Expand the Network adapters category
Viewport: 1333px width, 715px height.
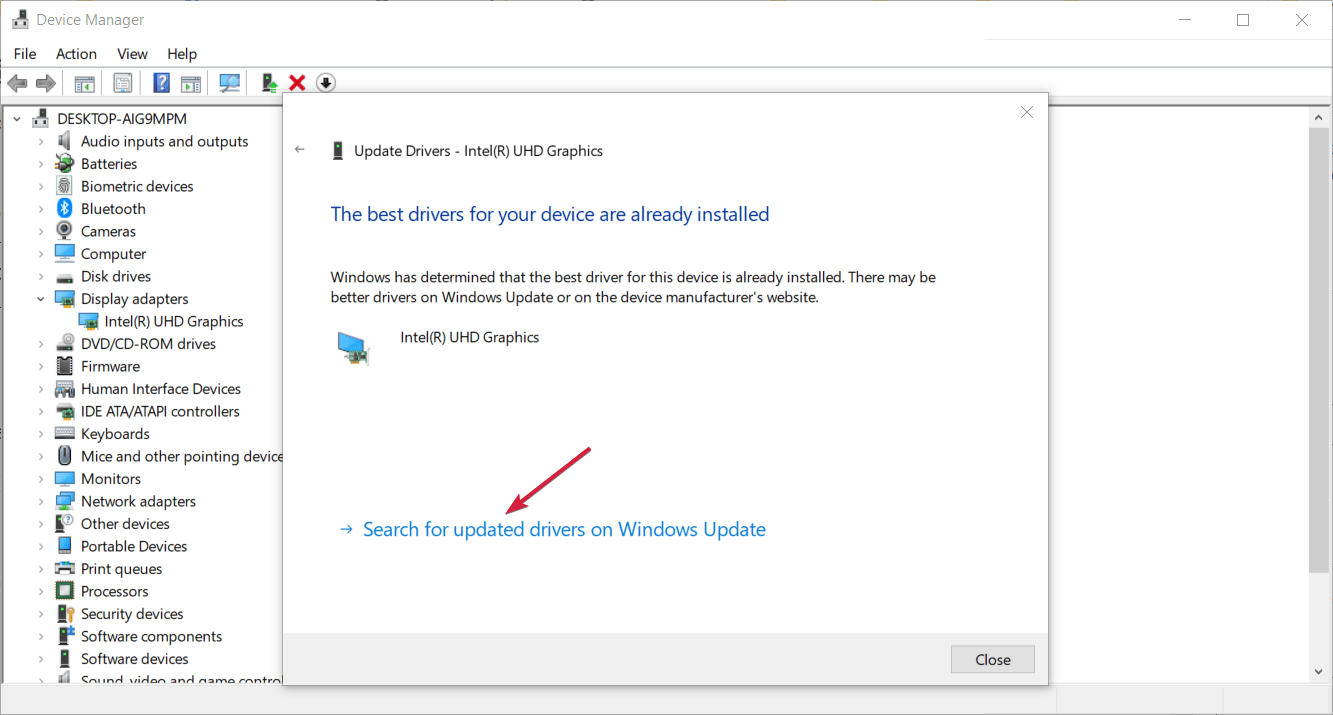(40, 500)
